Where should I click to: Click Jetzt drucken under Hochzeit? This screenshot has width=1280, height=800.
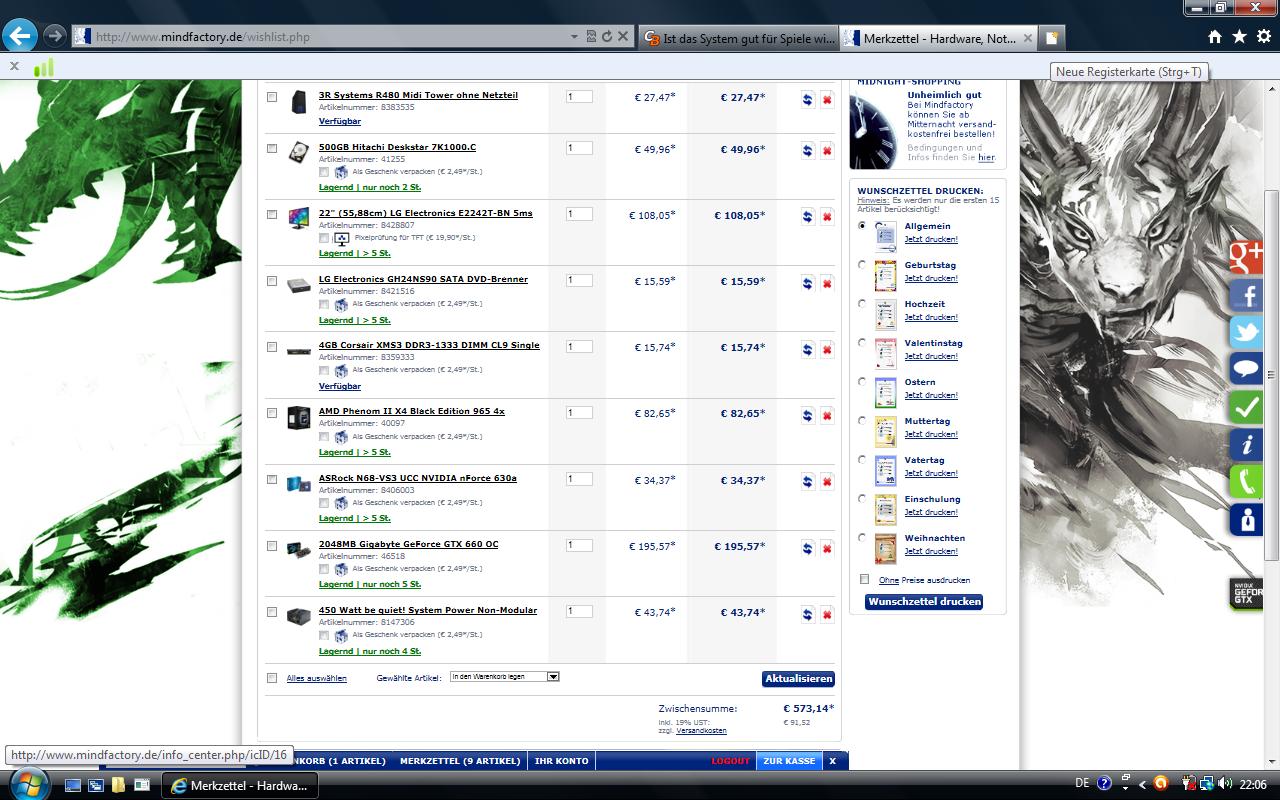(x=931, y=317)
